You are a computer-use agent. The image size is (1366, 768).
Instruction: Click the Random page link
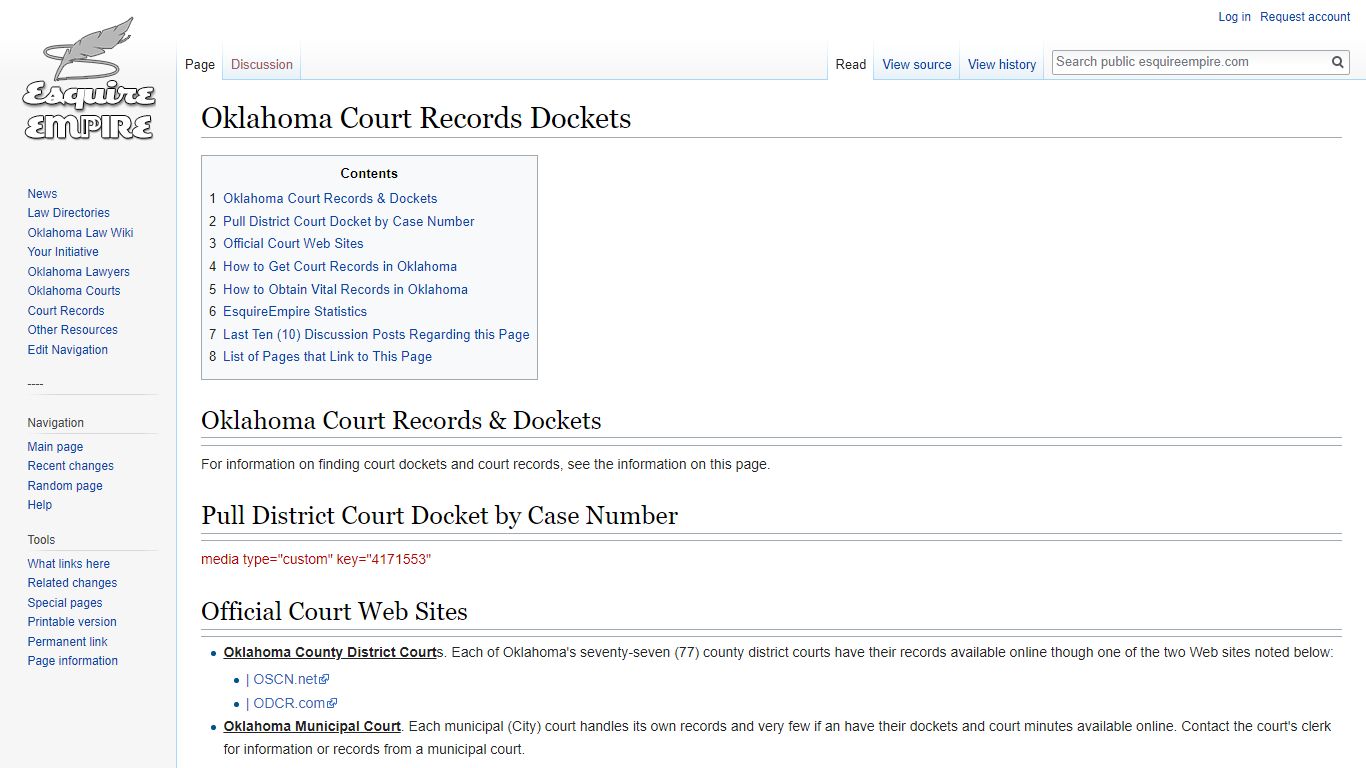click(x=65, y=486)
